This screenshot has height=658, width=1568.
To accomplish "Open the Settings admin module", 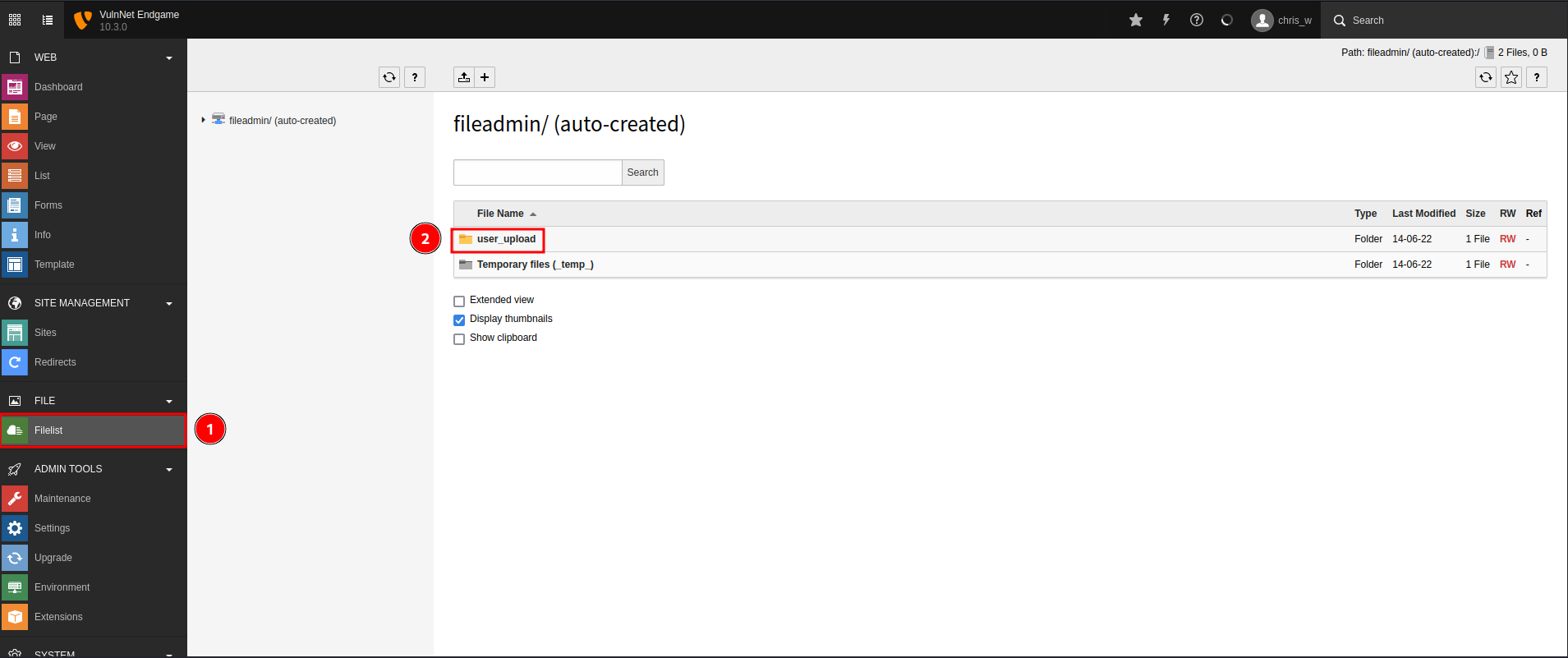I will click(x=94, y=528).
